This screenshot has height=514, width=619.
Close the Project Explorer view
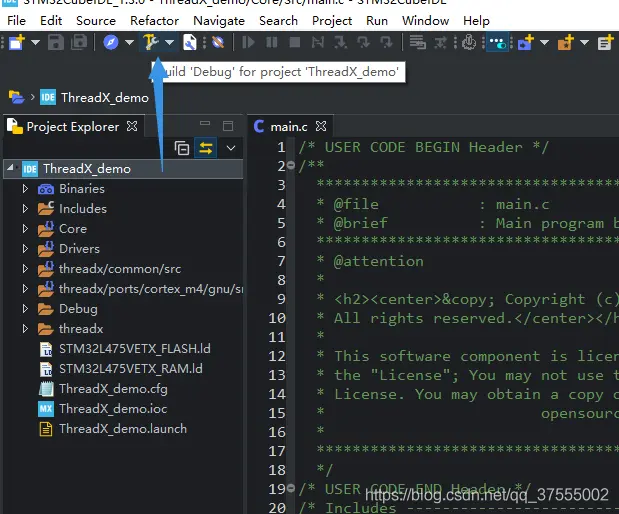coord(132,126)
